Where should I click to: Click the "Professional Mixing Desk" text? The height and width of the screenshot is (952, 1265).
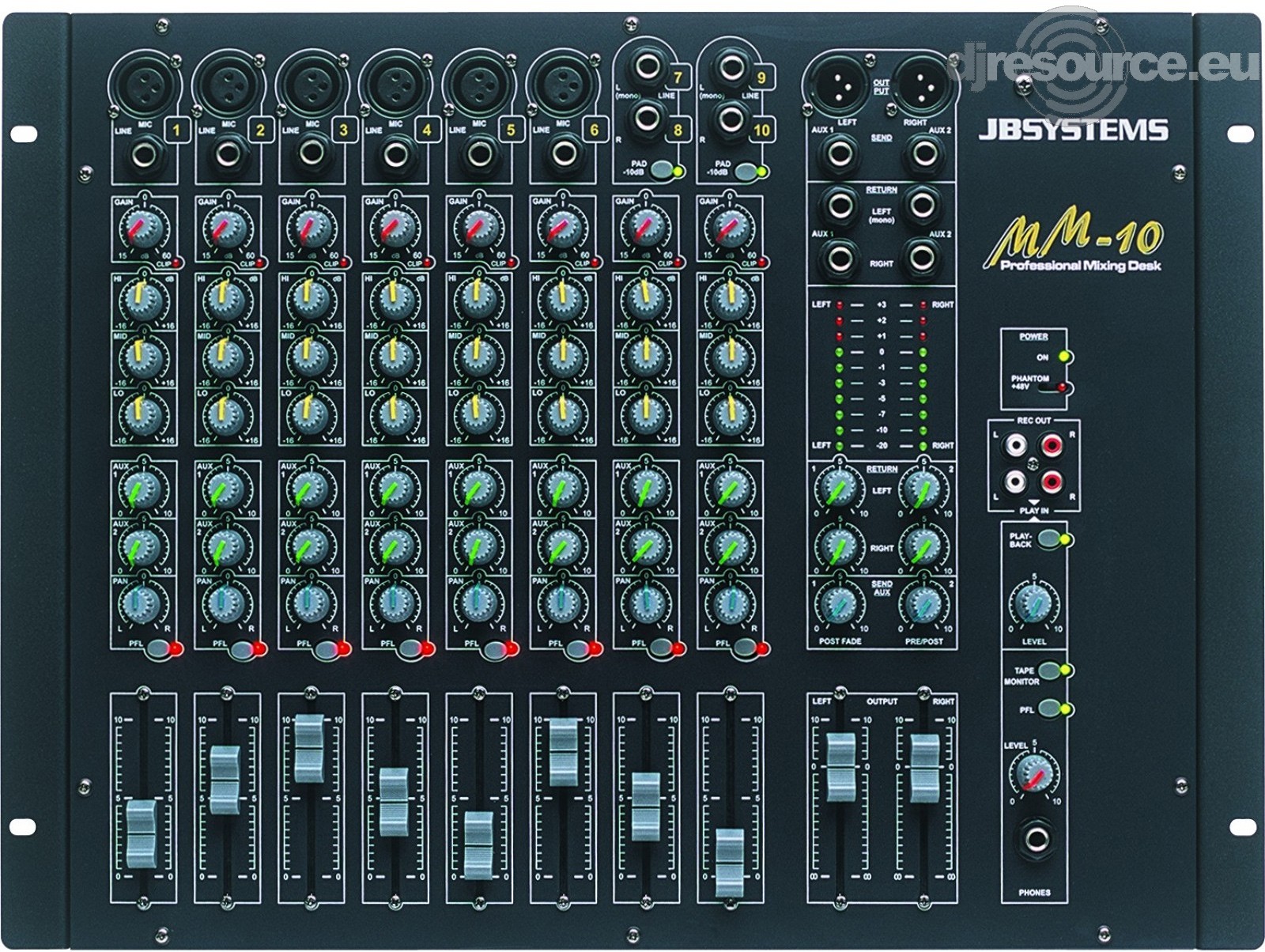[x=1081, y=266]
